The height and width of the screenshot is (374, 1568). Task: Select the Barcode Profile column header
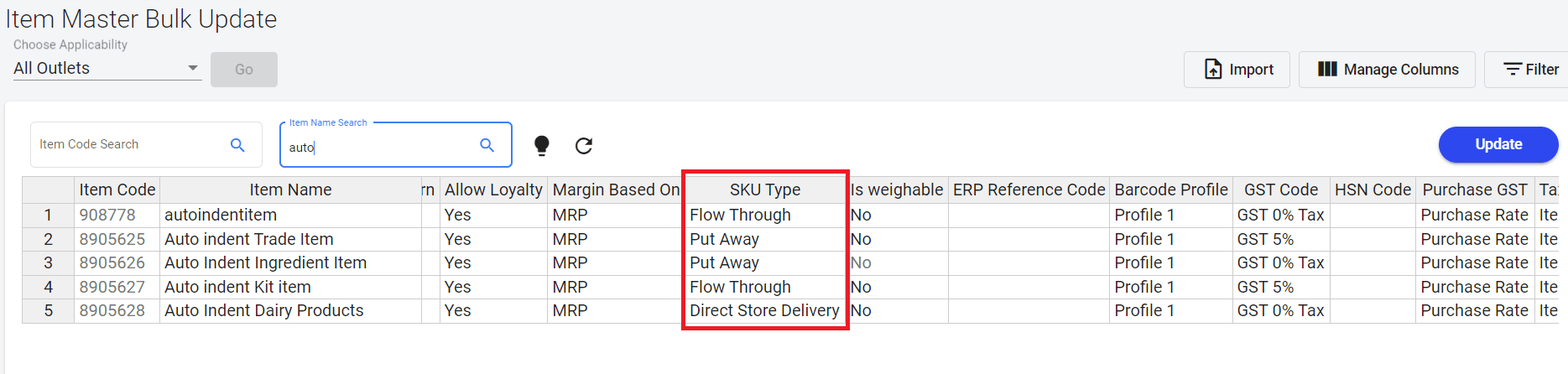tap(1170, 190)
